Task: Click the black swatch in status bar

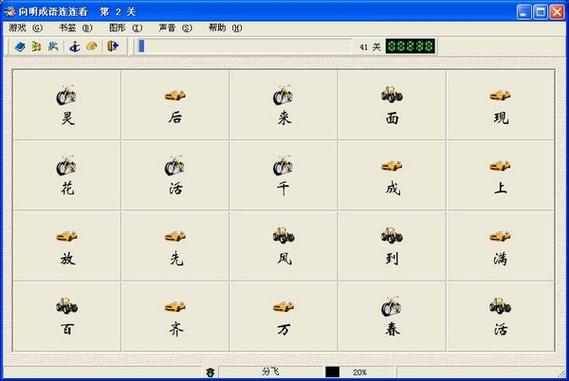Action: tap(332, 372)
